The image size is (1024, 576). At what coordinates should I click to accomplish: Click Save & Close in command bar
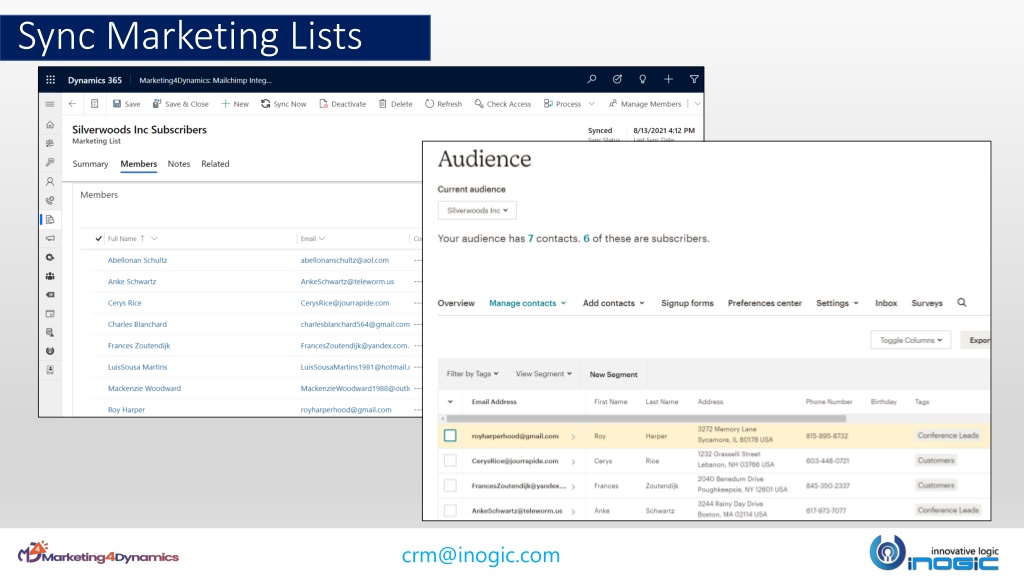click(x=180, y=104)
